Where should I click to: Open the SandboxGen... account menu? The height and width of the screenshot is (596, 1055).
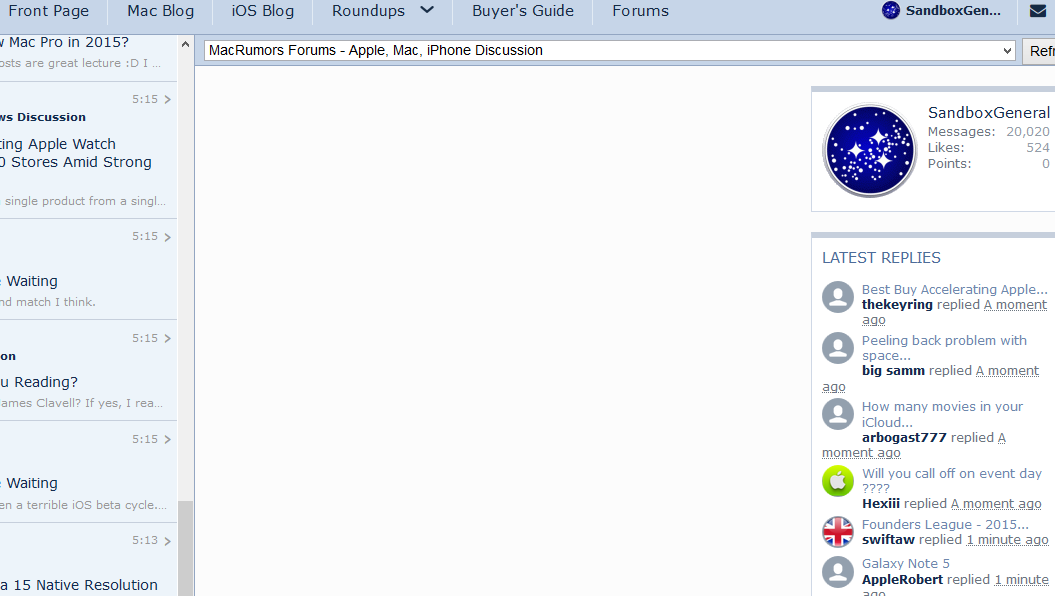[x=952, y=11]
